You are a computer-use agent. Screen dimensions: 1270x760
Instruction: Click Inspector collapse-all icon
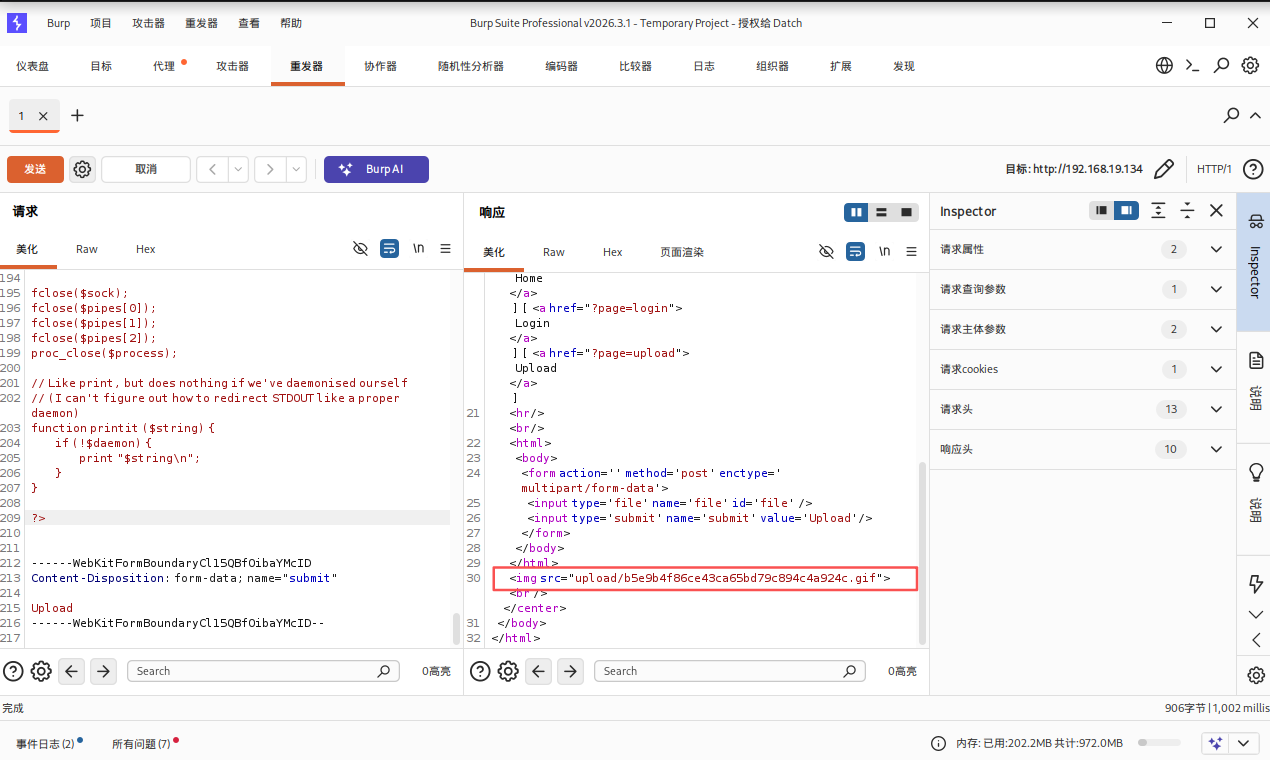(x=1187, y=211)
